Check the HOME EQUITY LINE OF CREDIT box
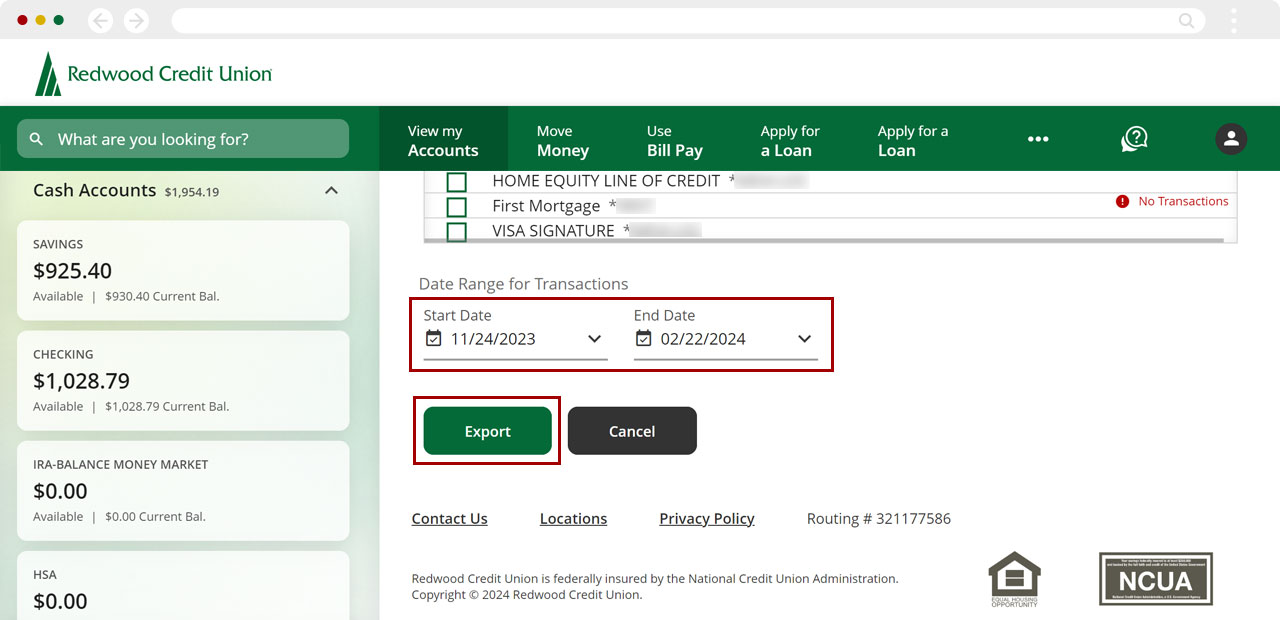 click(x=456, y=182)
